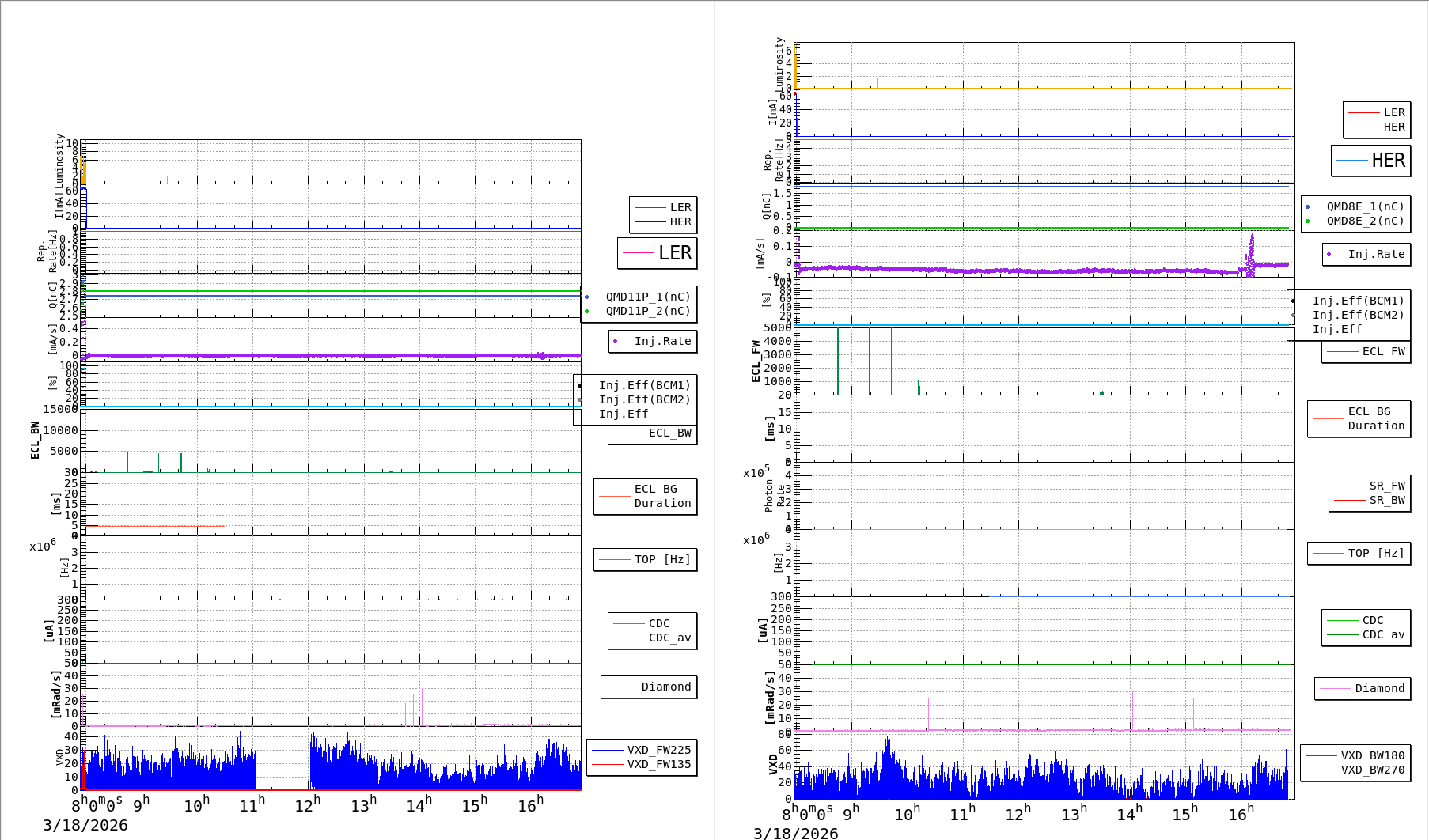The image size is (1429, 840).
Task: Click Inj.Eff(BCM1) legend in right plot
Action: (1358, 301)
